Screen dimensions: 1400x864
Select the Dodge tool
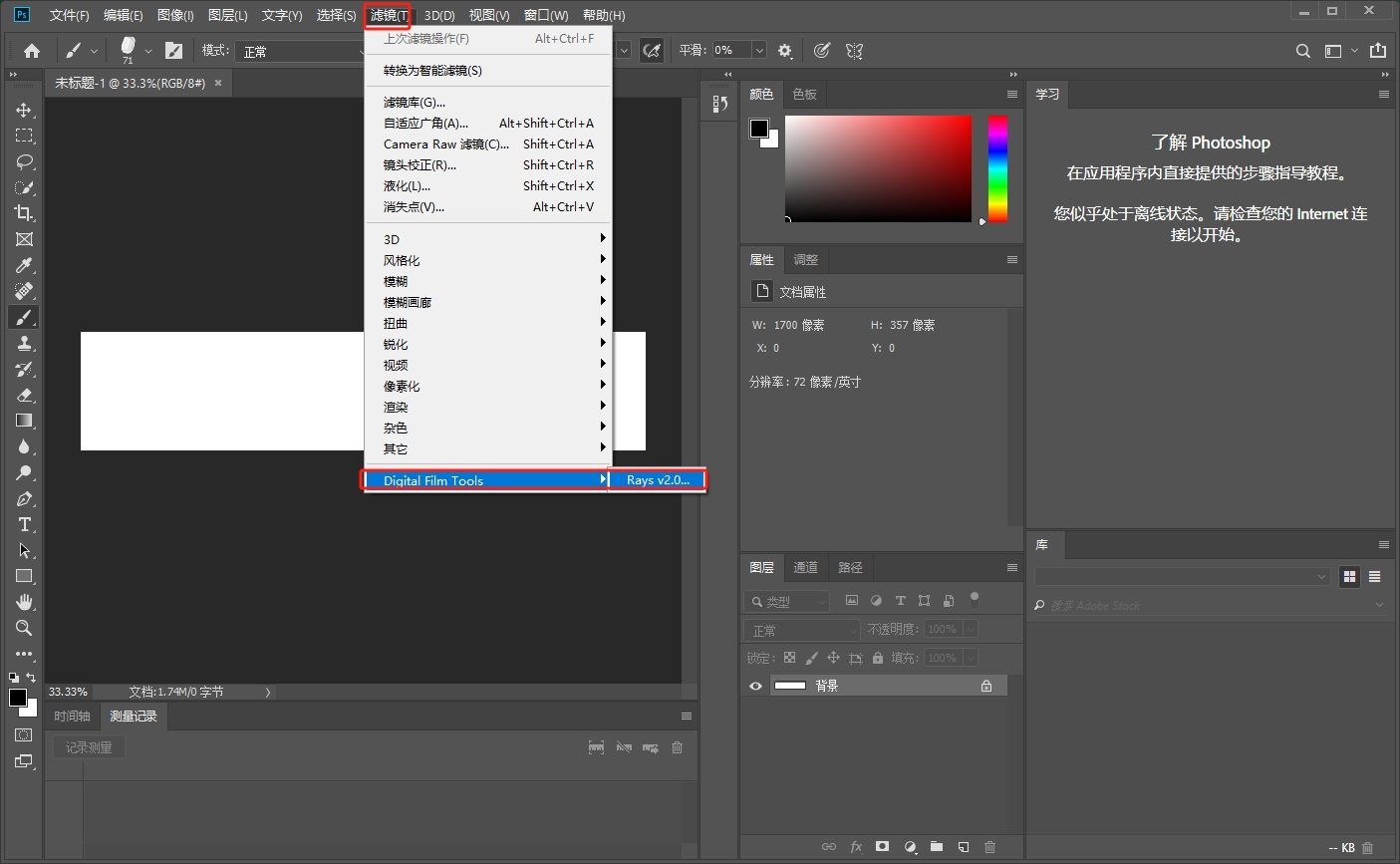pyautogui.click(x=24, y=472)
